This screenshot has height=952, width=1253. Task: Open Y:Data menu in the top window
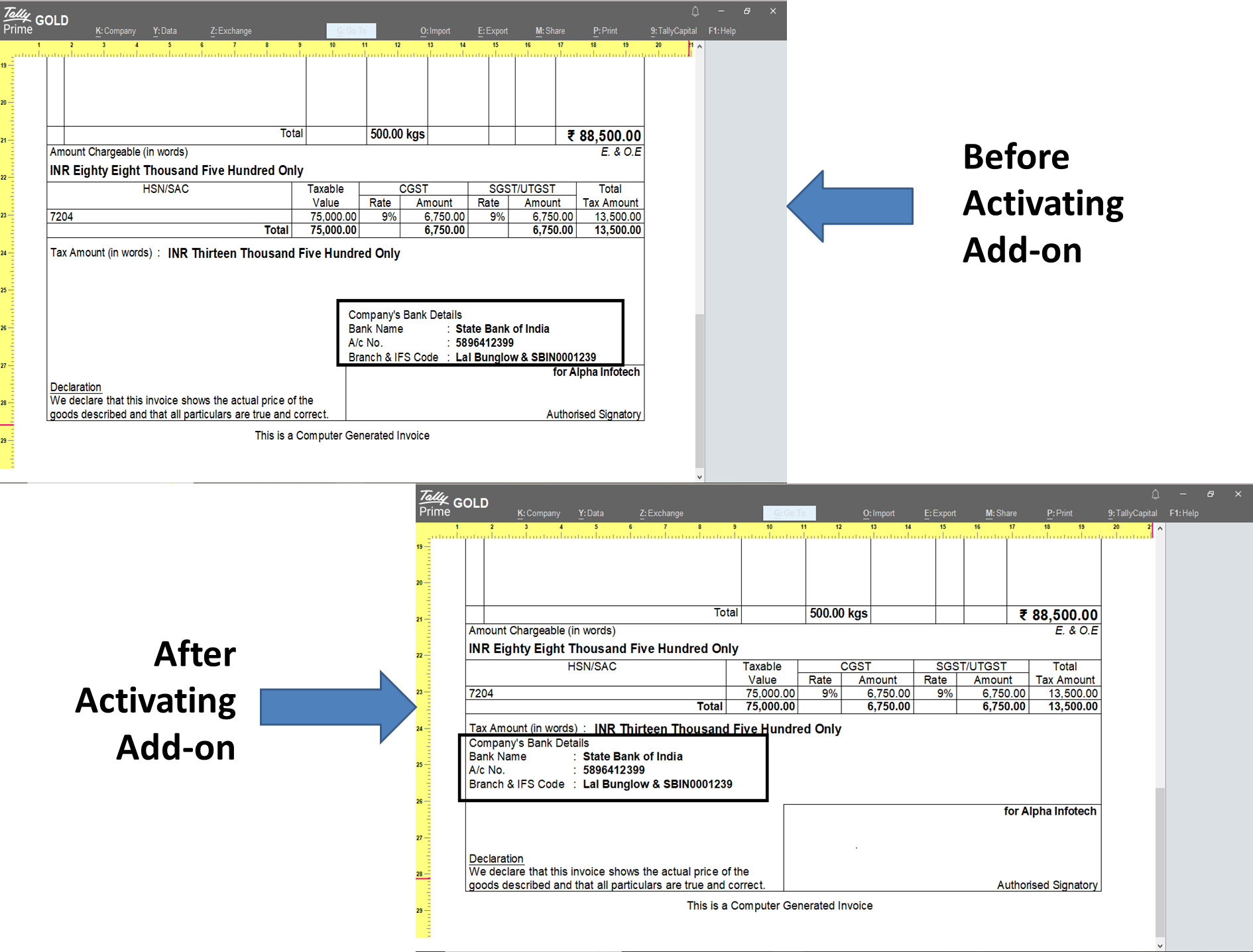(x=164, y=31)
